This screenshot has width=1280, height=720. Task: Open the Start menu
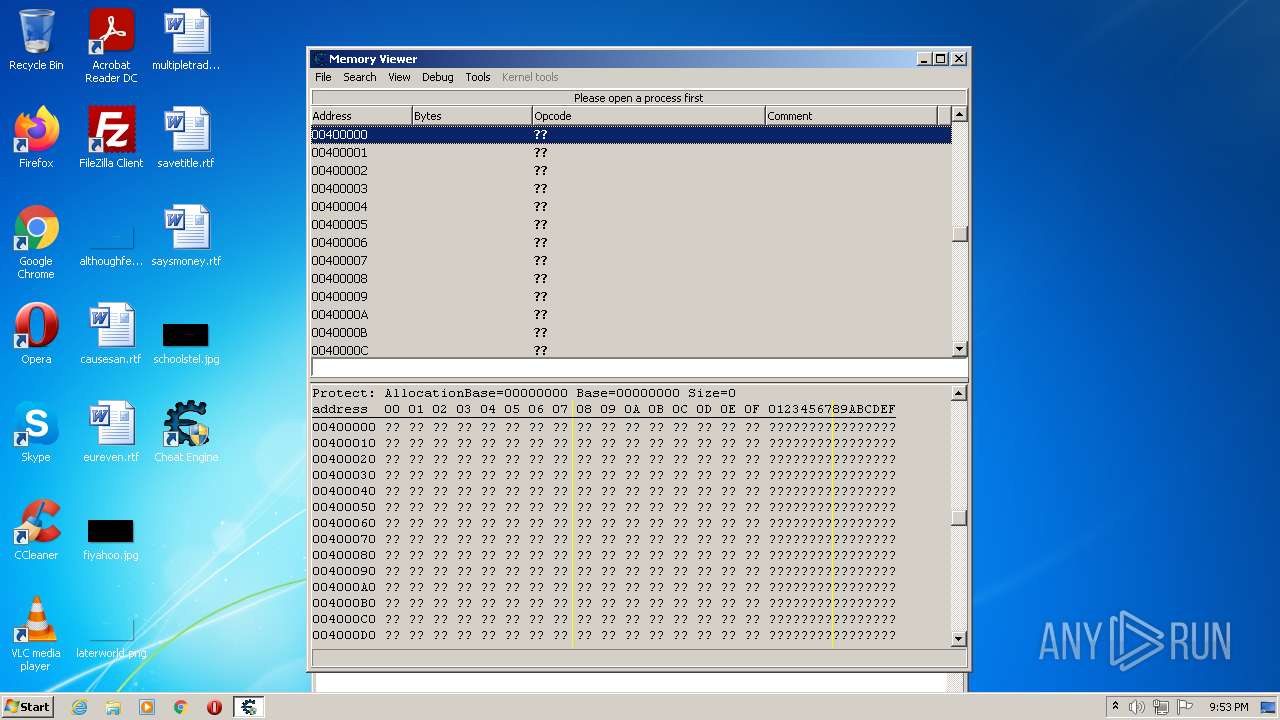coord(27,707)
